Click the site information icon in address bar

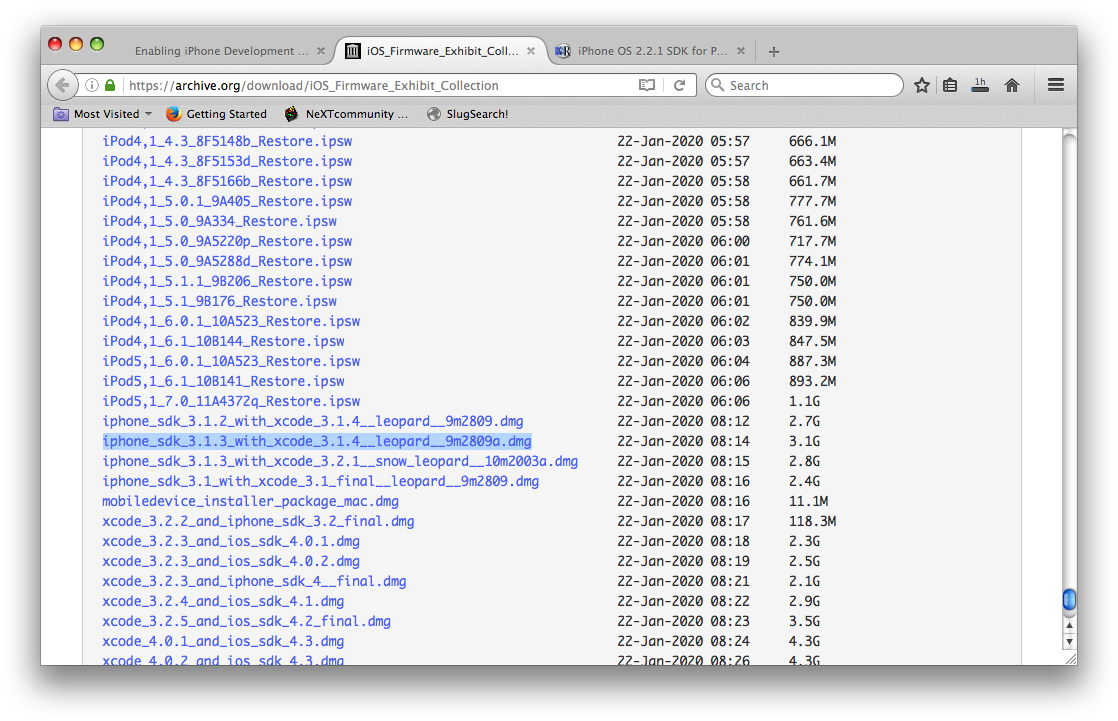[x=92, y=86]
